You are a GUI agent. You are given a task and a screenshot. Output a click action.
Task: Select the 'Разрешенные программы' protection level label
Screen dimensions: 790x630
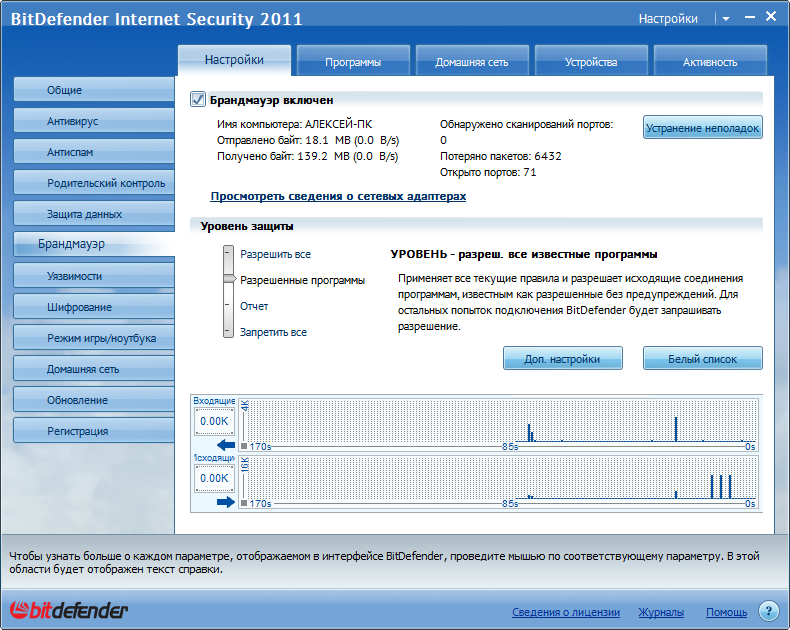coord(302,280)
